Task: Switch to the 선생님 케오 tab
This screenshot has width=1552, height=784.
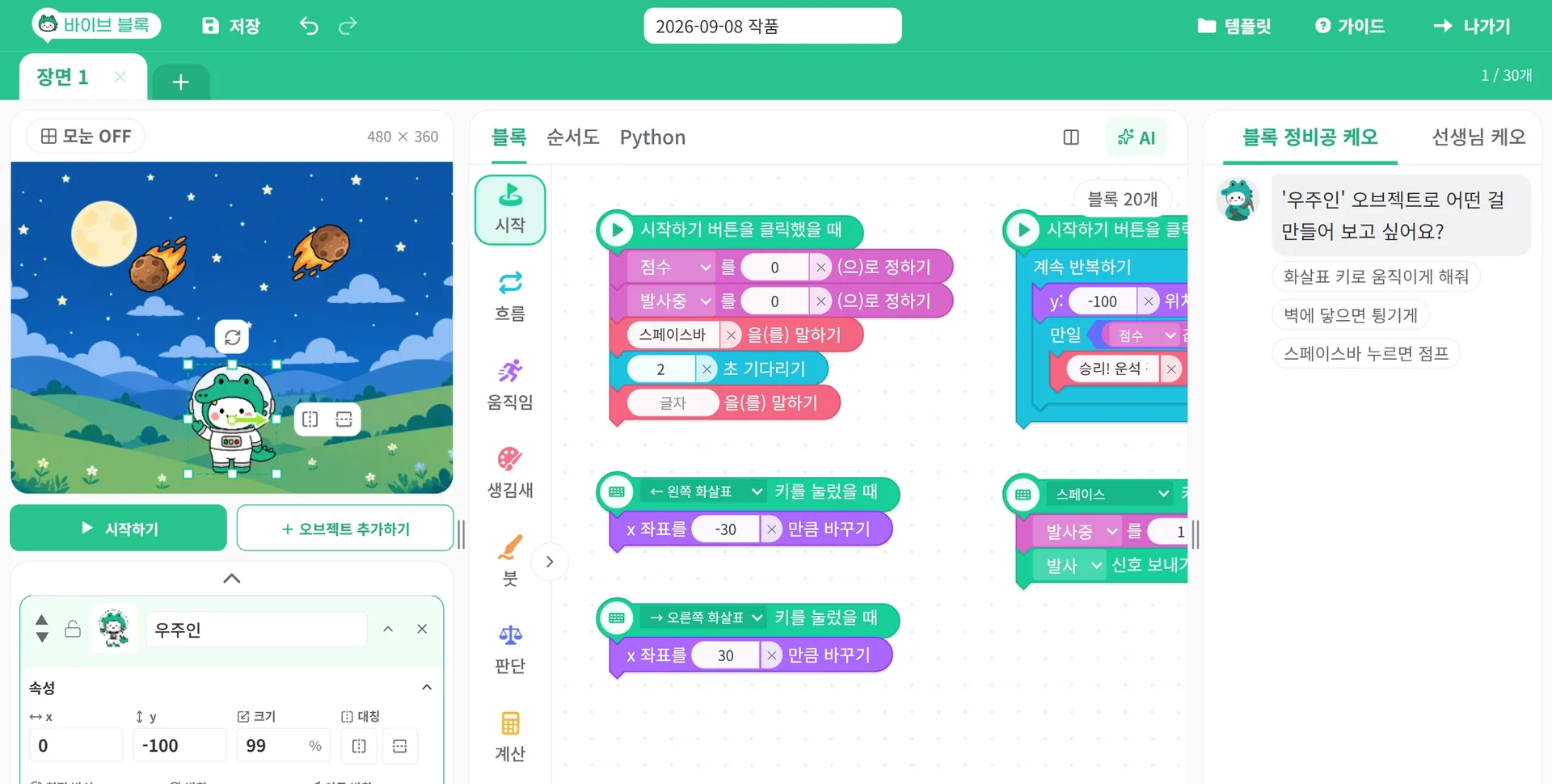Action: coord(1478,137)
